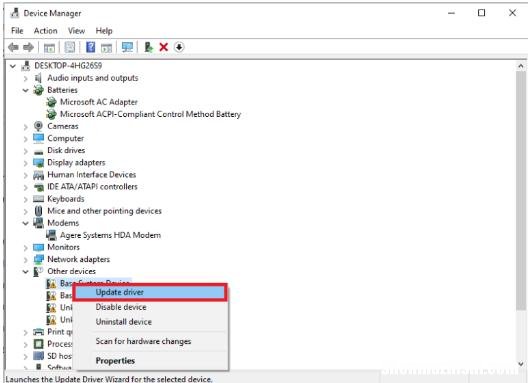Expand Audio inputs and outputs
This screenshot has height=383, width=529.
tap(26, 78)
